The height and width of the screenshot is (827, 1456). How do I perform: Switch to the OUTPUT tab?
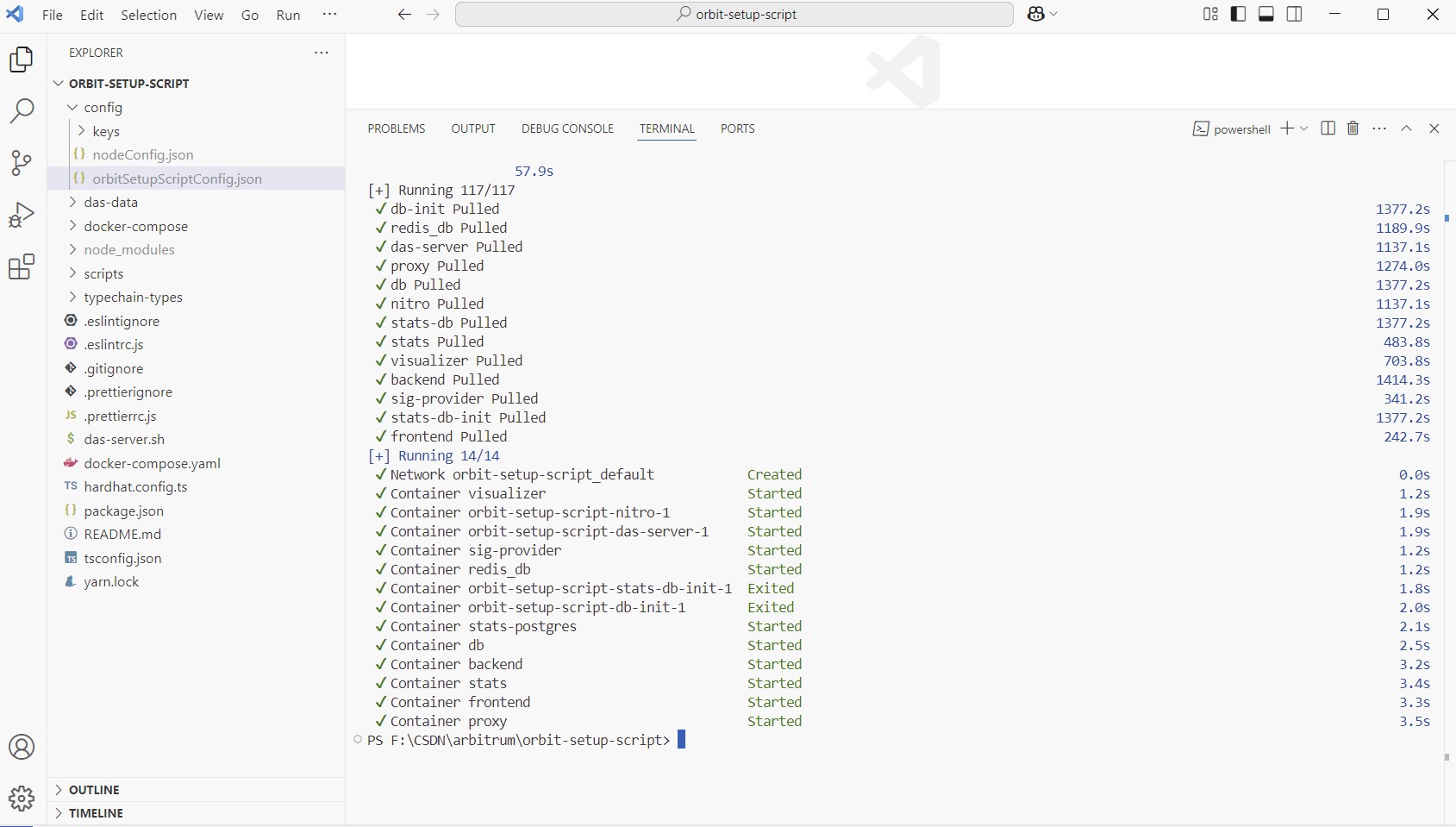tap(473, 128)
